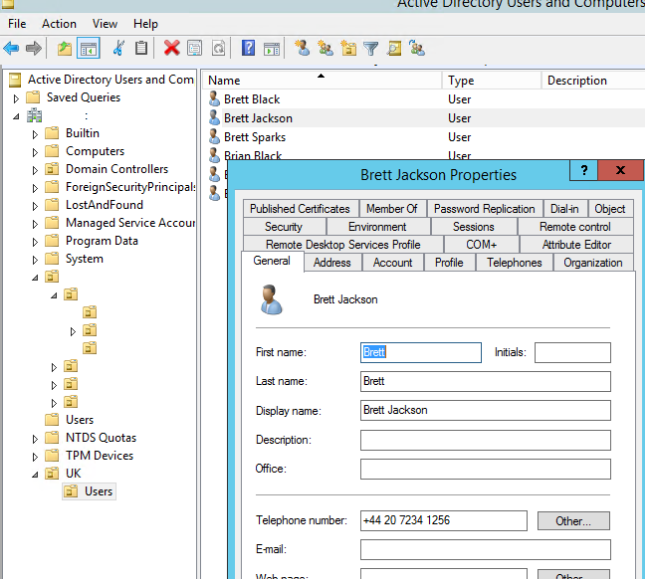Click the Refresh toolbar icon

click(x=218, y=49)
